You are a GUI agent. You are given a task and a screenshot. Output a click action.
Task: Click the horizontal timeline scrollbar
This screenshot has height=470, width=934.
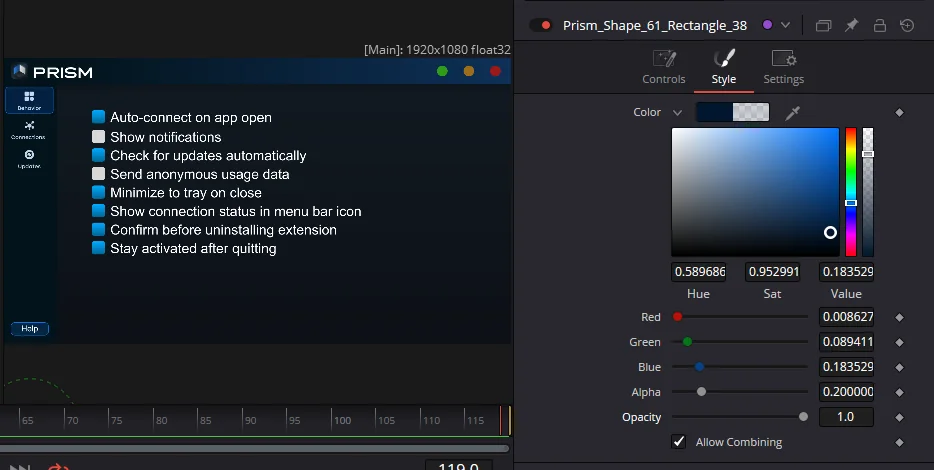click(254, 449)
